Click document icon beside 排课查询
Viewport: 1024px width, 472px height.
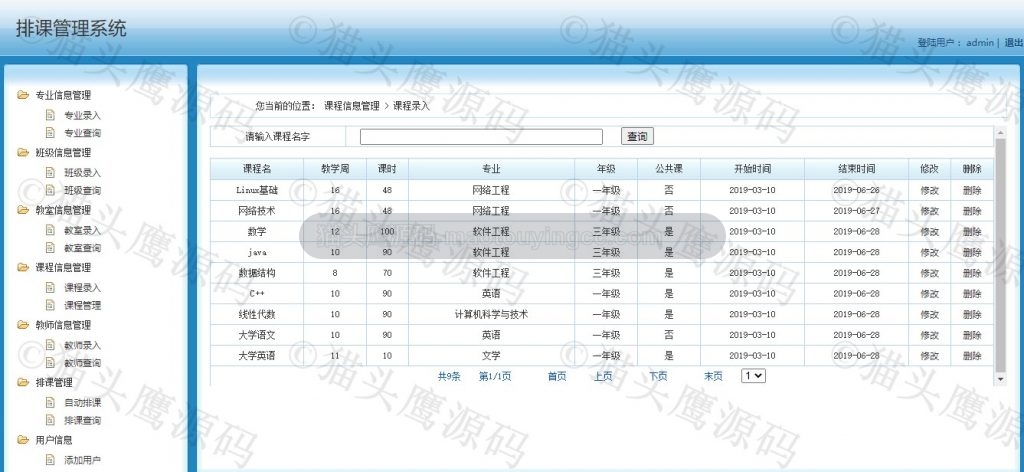(x=50, y=420)
